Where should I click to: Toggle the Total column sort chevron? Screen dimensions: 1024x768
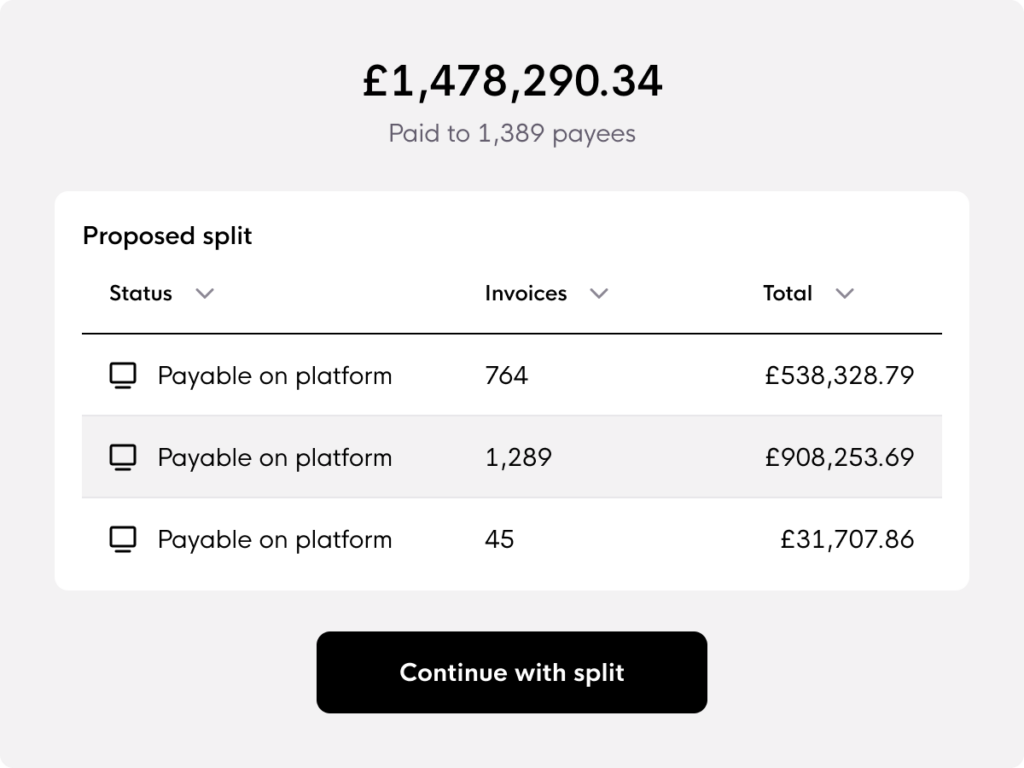point(844,294)
